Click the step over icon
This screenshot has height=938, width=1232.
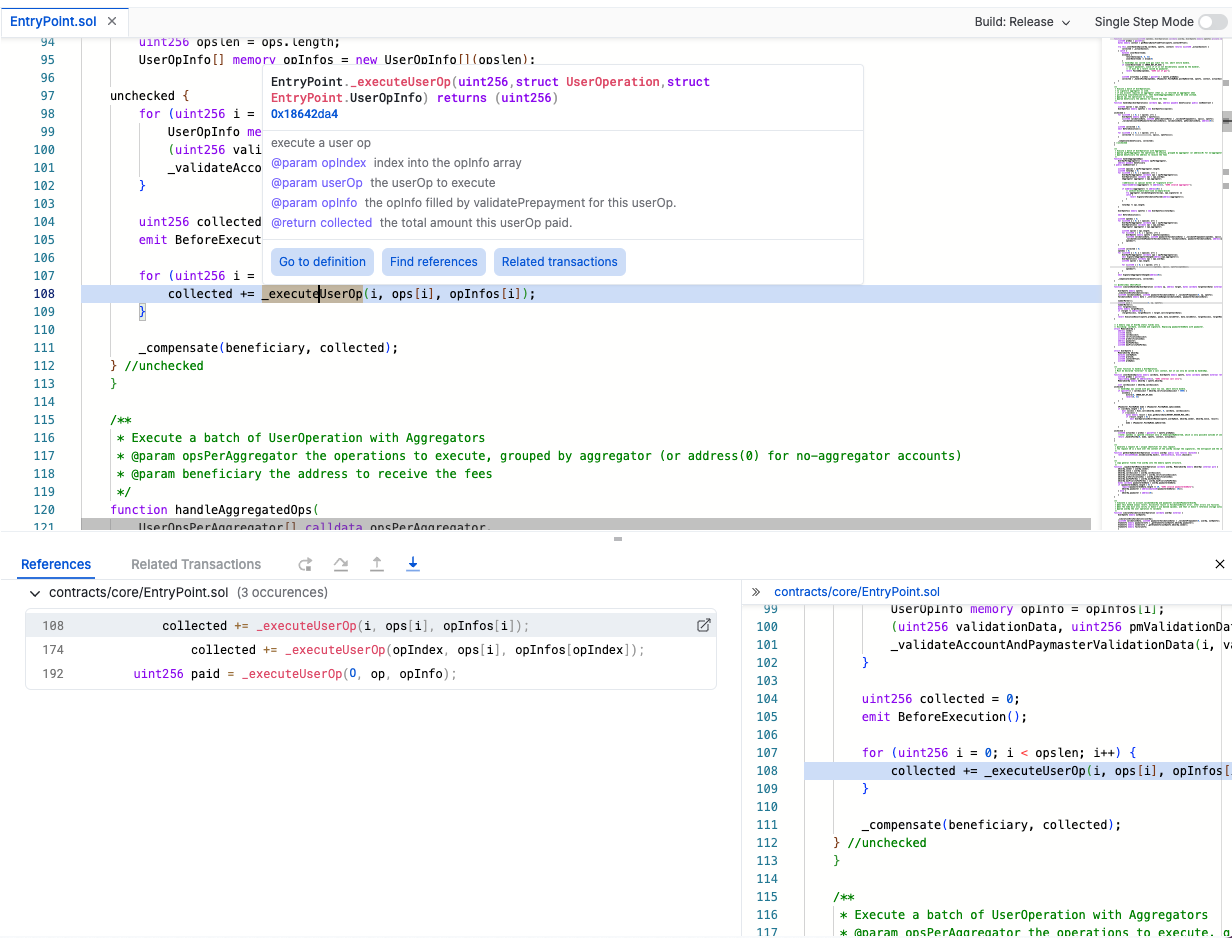(341, 564)
